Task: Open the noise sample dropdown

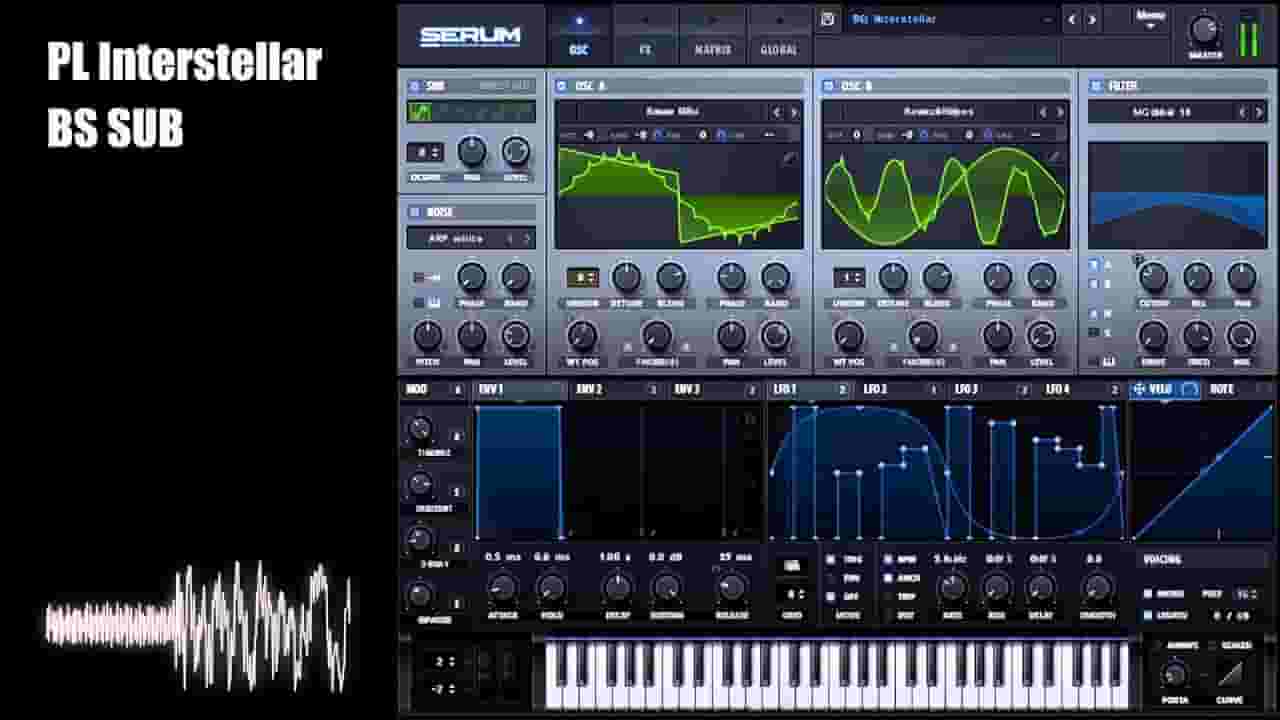Action: (456, 238)
